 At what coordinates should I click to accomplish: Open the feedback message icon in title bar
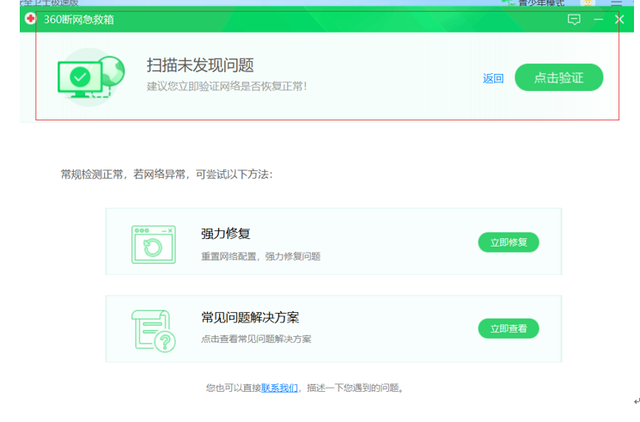574,19
